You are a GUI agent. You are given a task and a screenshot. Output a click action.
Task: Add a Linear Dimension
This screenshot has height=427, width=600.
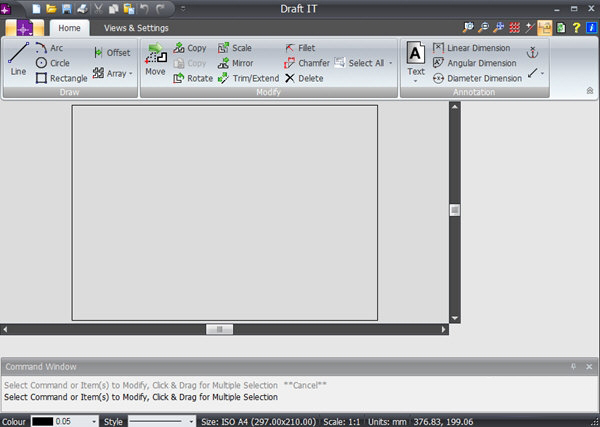pos(477,48)
